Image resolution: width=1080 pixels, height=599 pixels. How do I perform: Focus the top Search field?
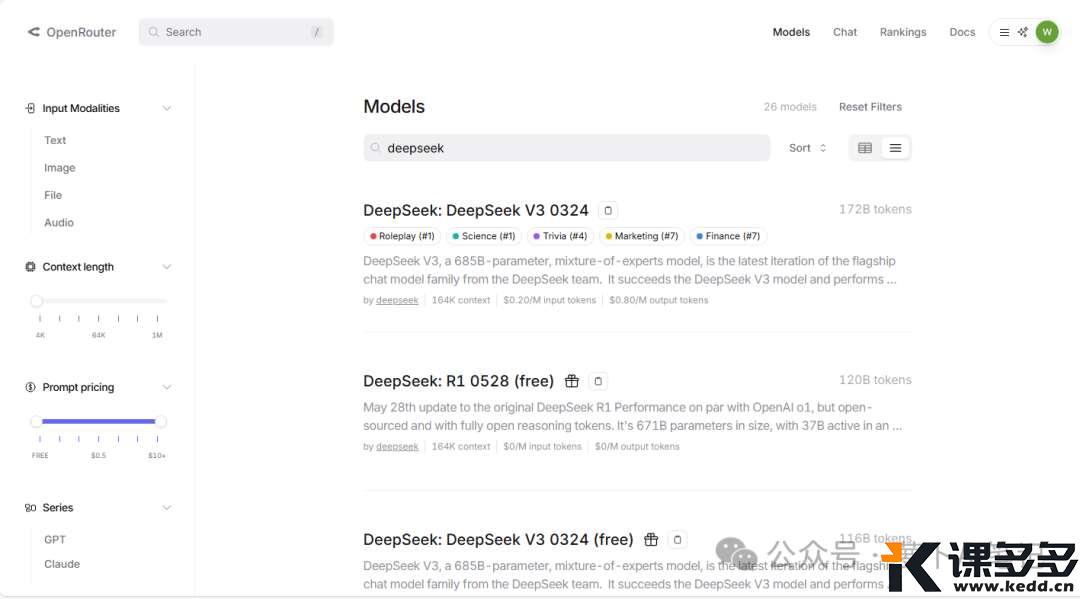click(x=236, y=32)
